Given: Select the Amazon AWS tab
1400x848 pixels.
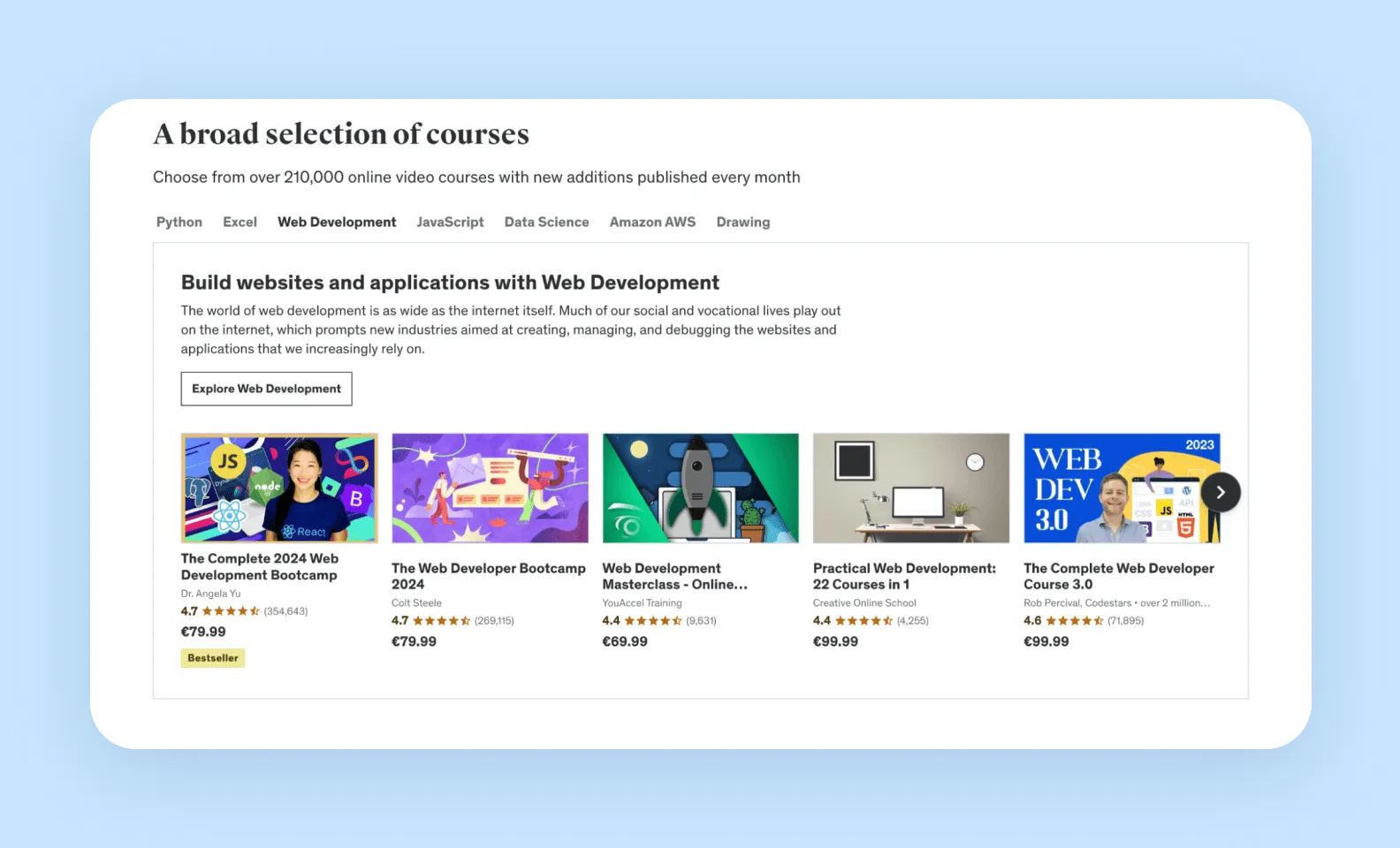Looking at the screenshot, I should coord(652,222).
